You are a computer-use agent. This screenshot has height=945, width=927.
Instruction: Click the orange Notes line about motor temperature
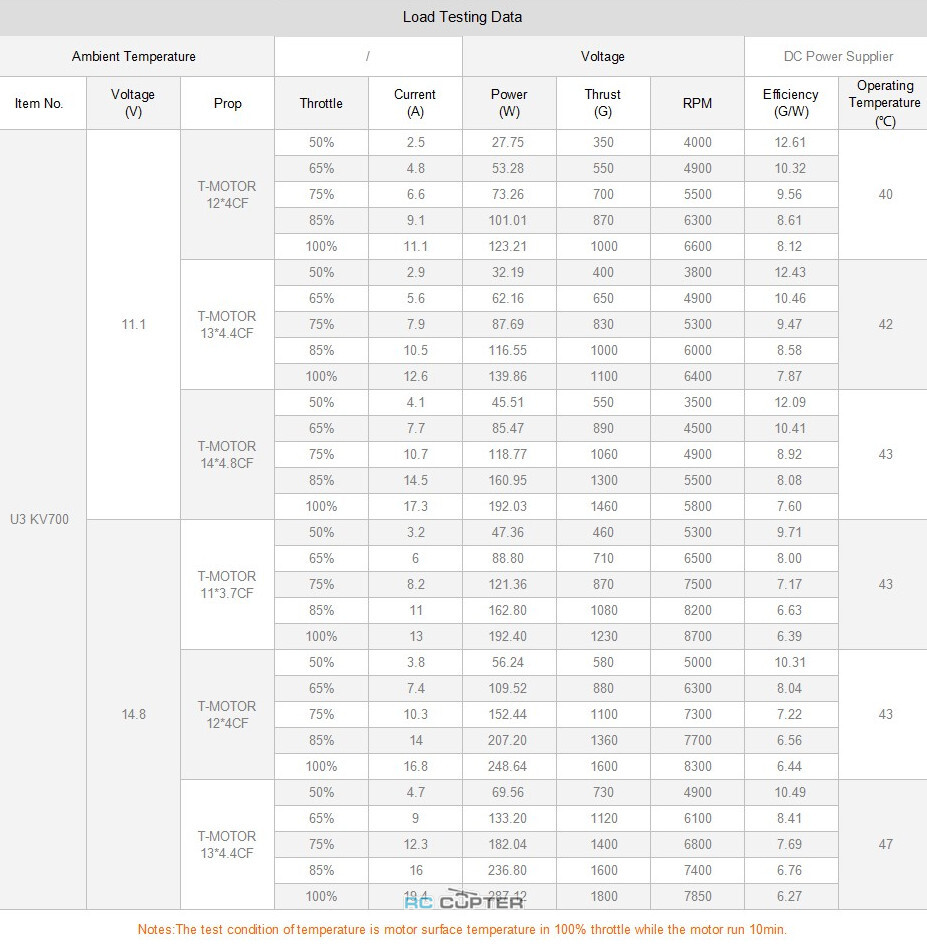click(x=462, y=929)
